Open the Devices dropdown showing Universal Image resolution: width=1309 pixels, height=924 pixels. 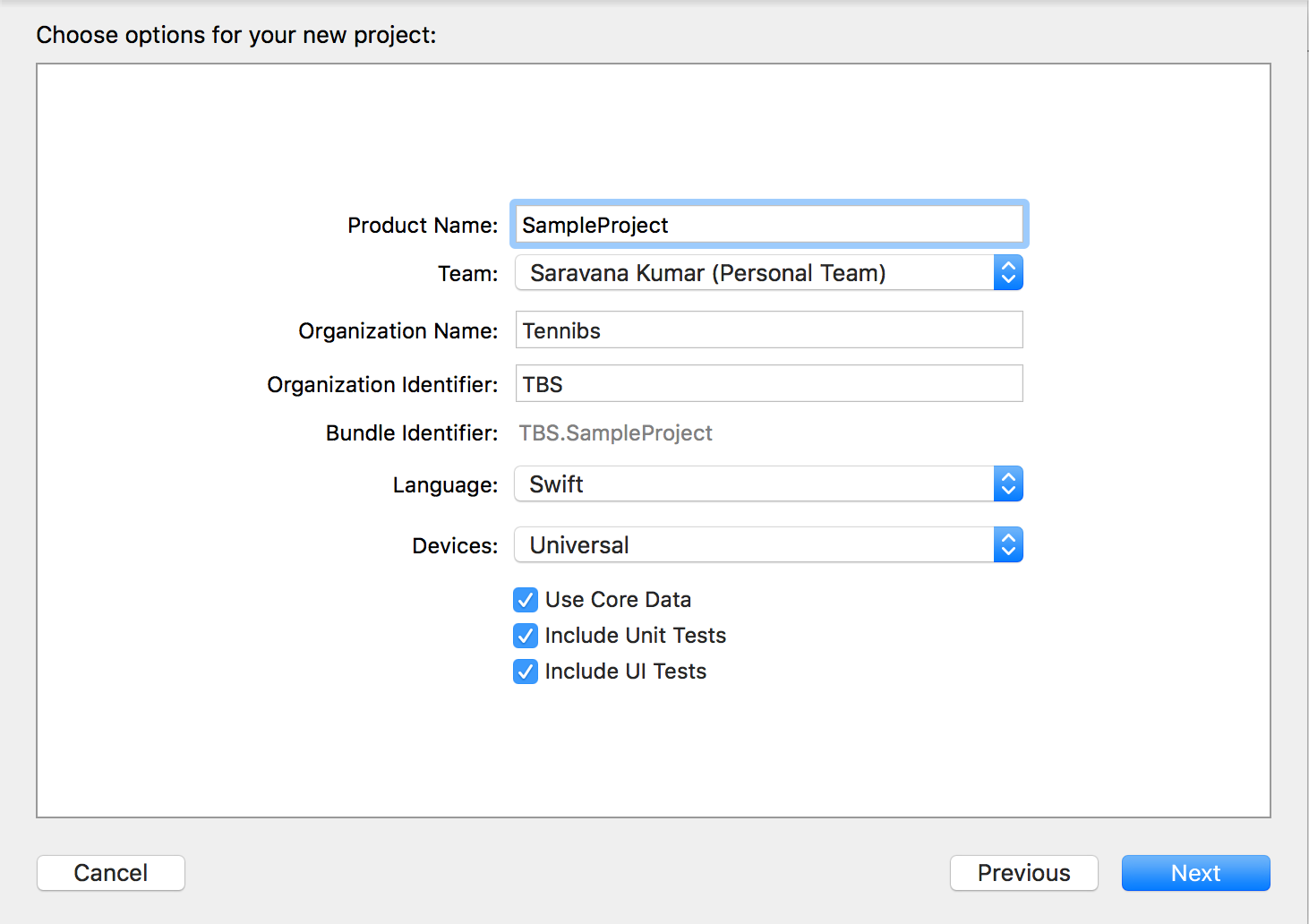coord(769,545)
